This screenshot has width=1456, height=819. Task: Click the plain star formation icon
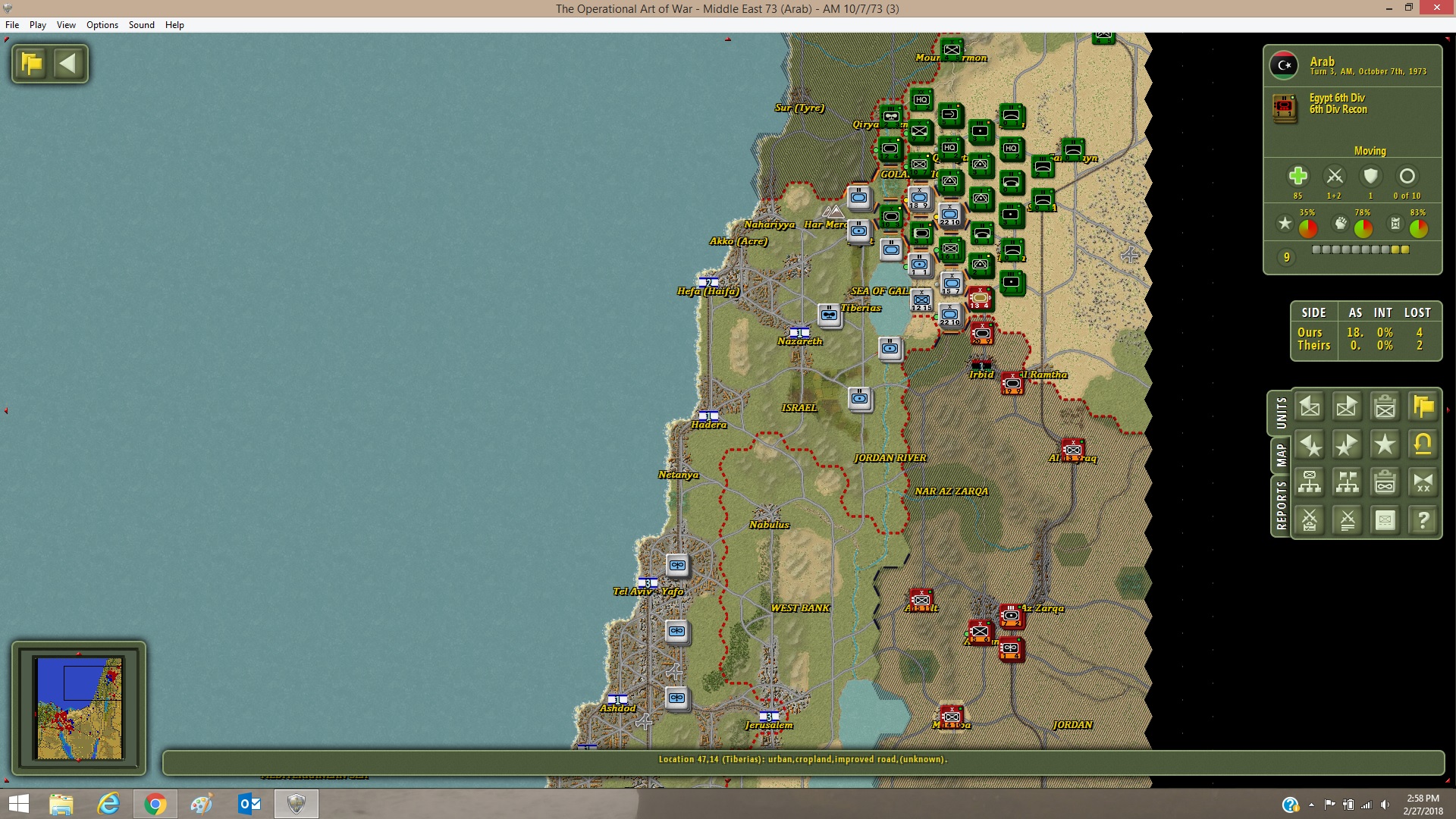click(x=1385, y=445)
